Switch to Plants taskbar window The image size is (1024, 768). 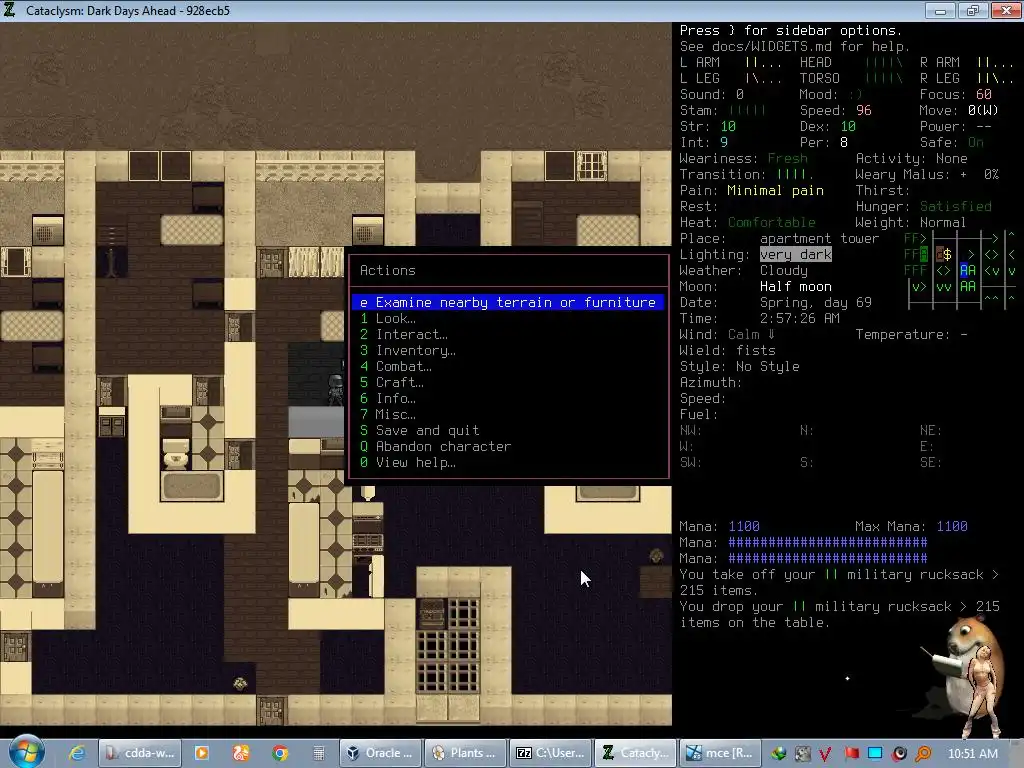(x=466, y=753)
